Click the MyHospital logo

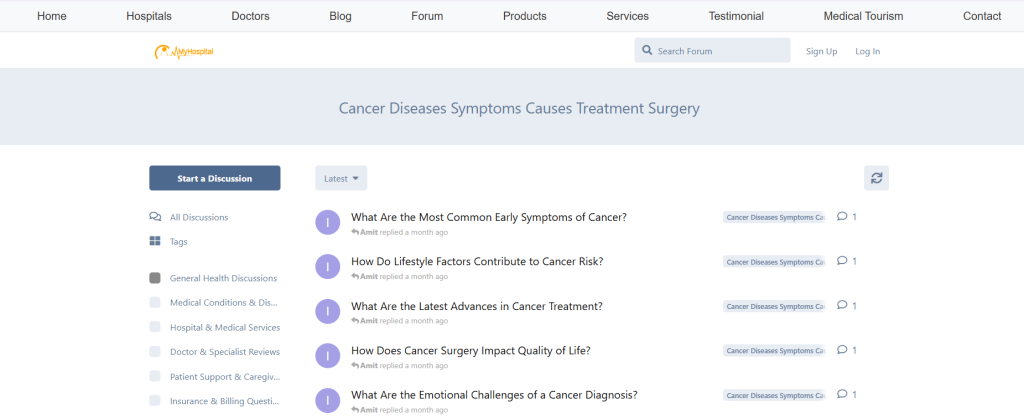pyautogui.click(x=184, y=52)
